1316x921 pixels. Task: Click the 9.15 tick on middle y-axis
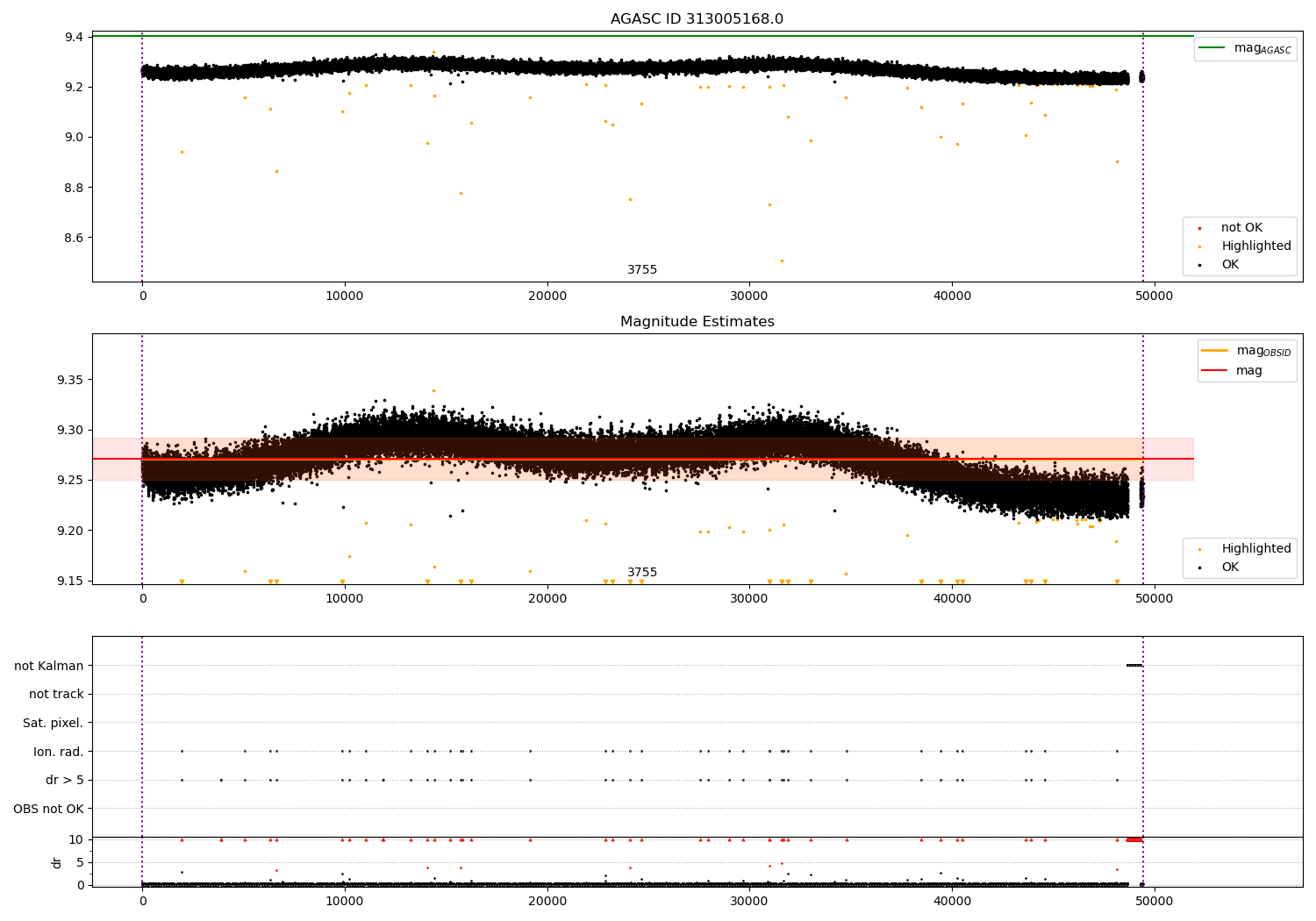(70, 581)
